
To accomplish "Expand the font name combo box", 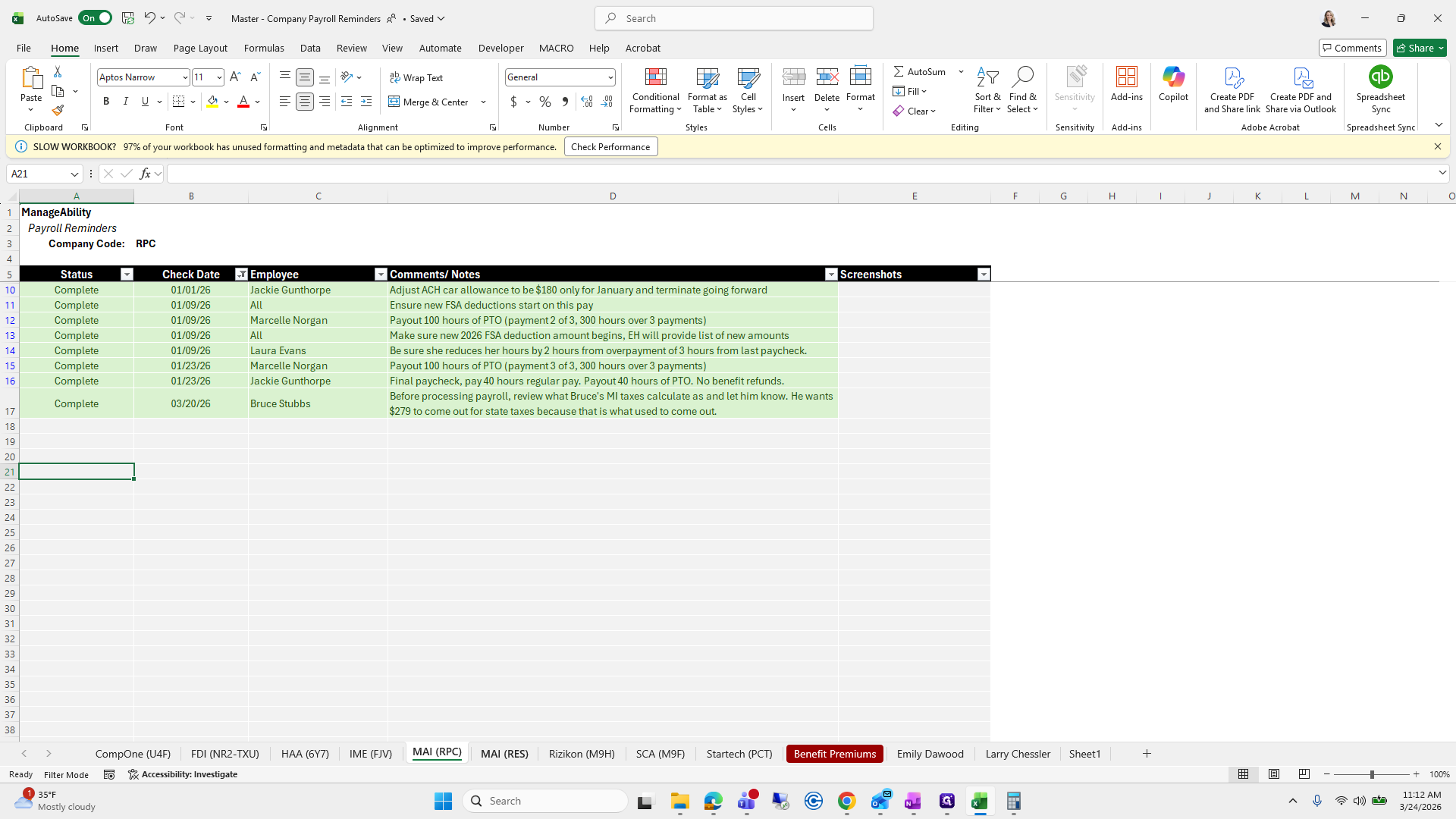I will click(x=184, y=77).
